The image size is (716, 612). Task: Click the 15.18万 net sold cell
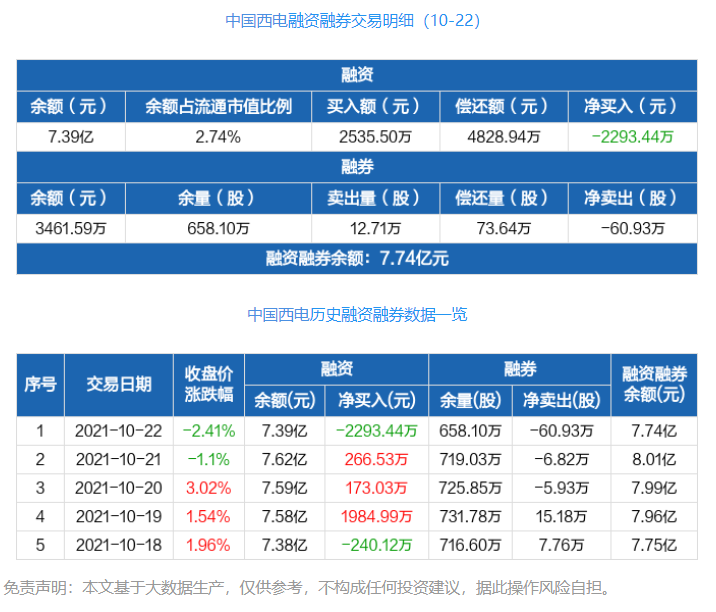coord(562,517)
